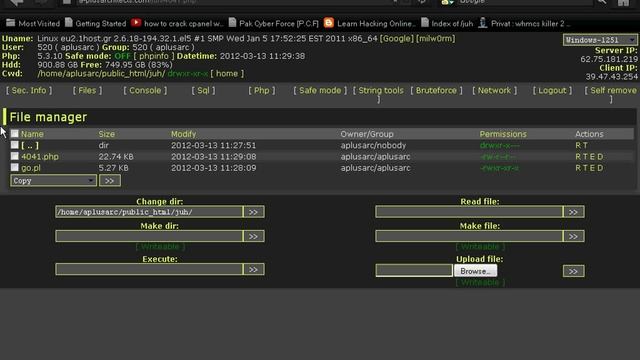Click the [Google] link after Uname
Screen dimensions: 640x360
[396, 38]
